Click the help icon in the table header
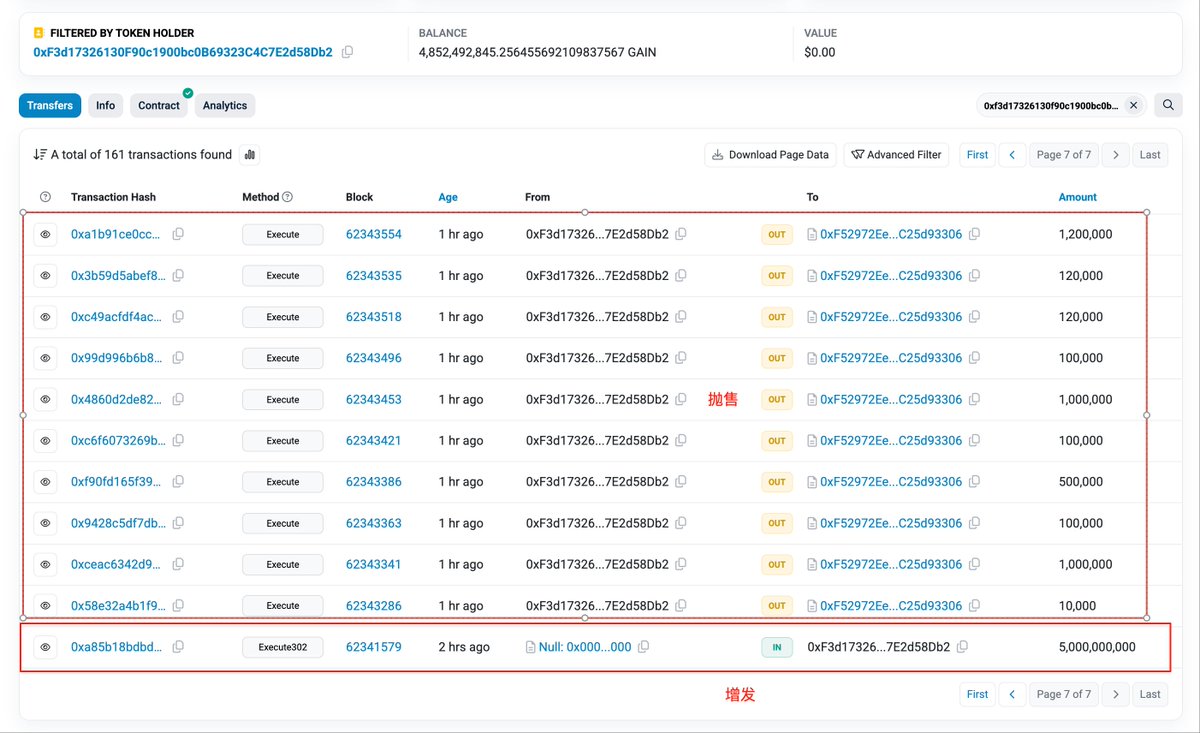 (45, 197)
